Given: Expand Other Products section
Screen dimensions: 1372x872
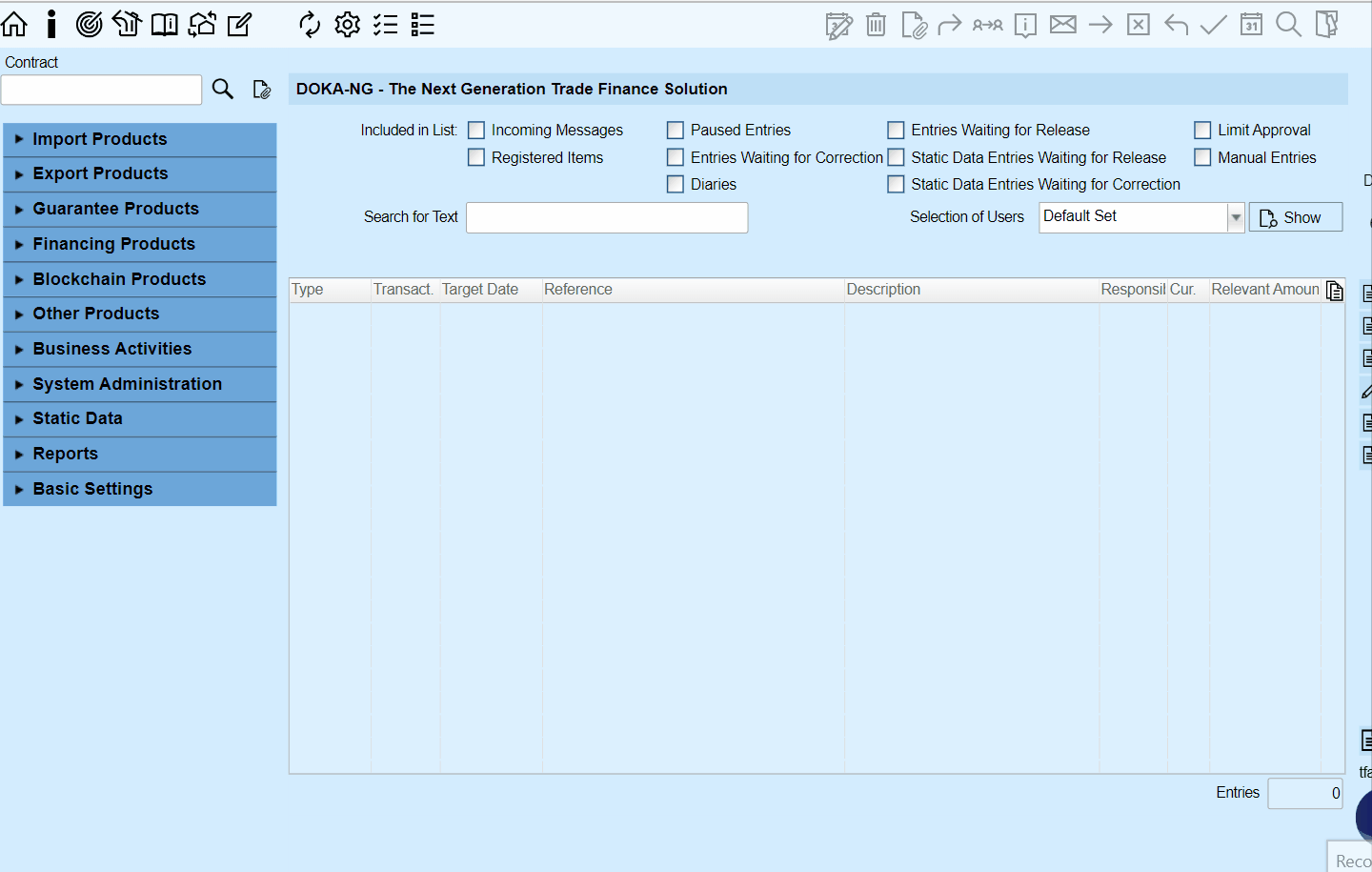Looking at the screenshot, I should pyautogui.click(x=140, y=314).
